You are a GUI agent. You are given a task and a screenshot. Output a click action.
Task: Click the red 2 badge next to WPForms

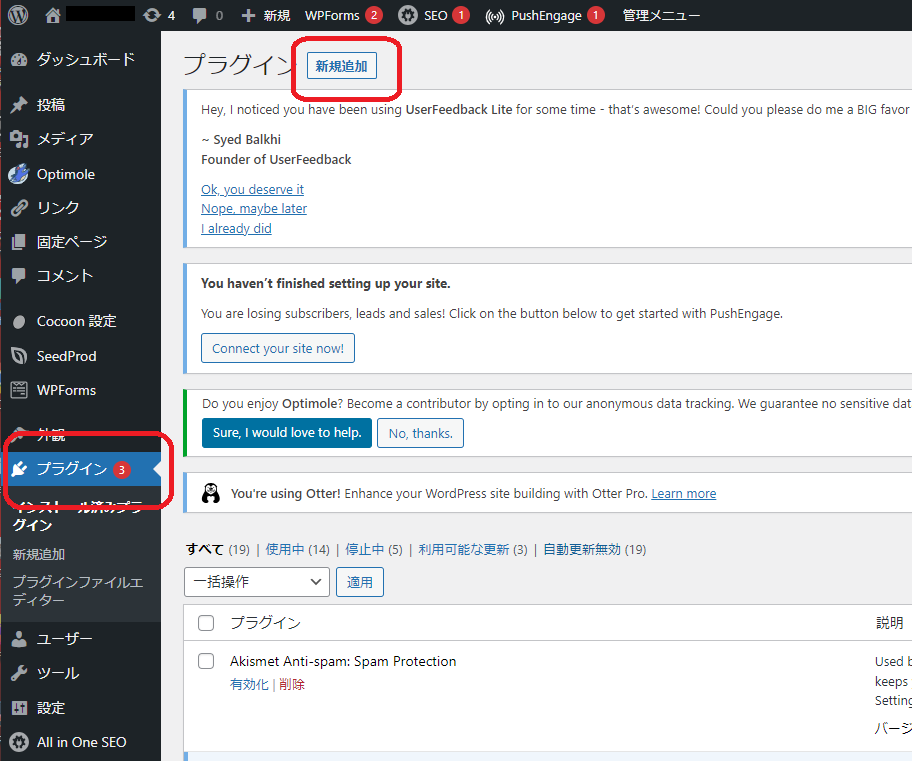(374, 15)
